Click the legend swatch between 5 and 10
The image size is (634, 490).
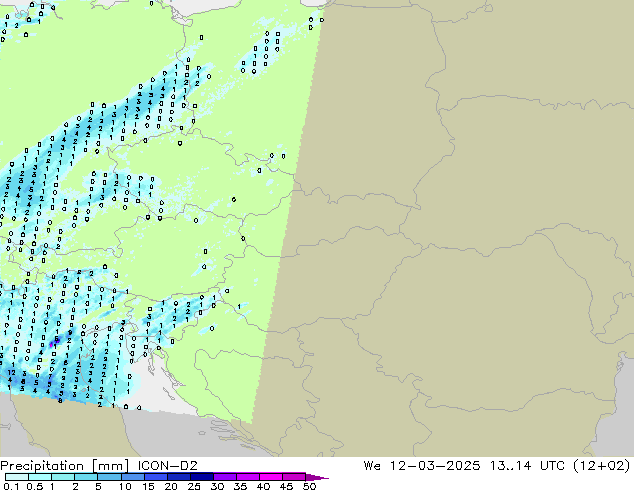click(110, 477)
